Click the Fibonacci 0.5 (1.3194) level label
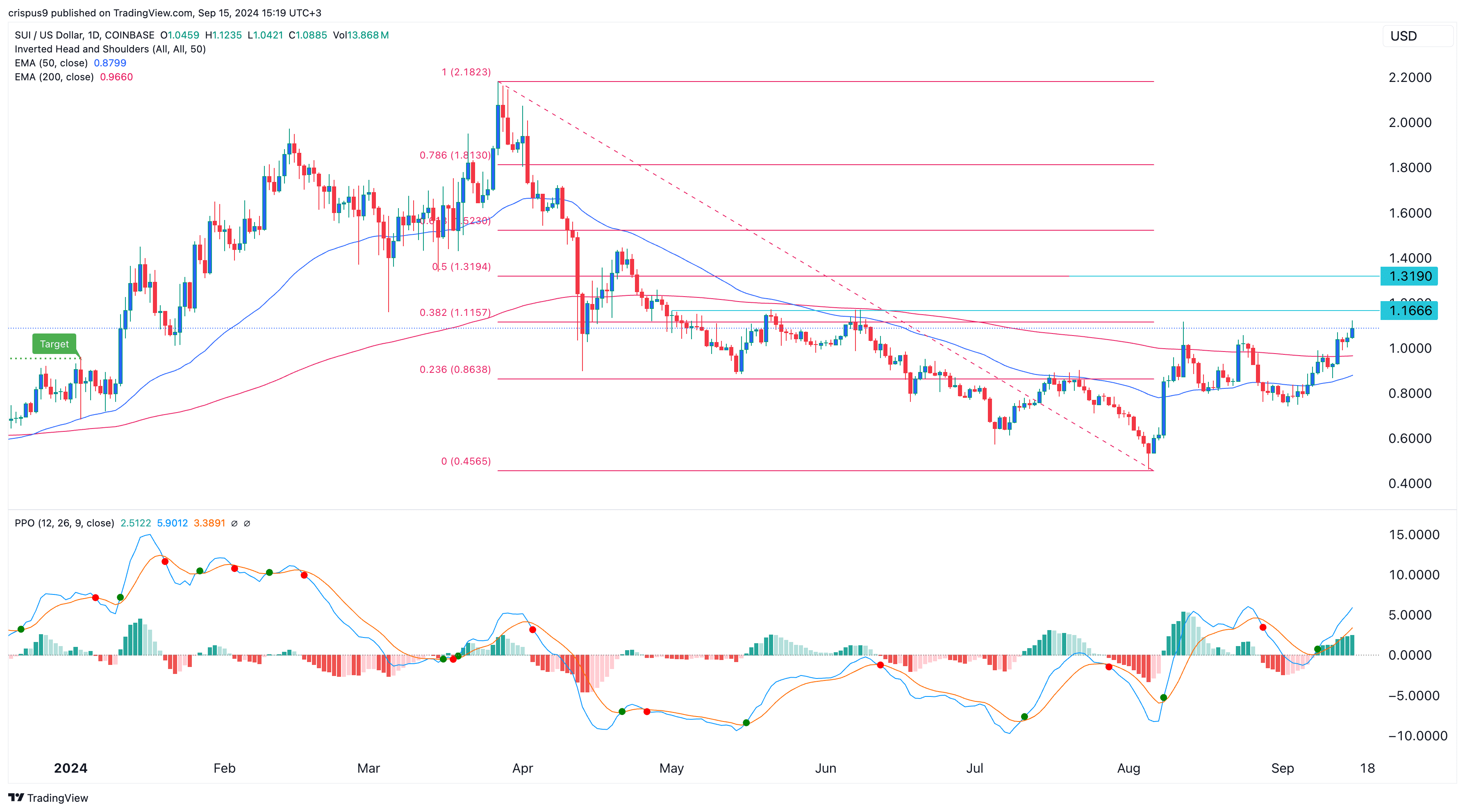 (x=461, y=266)
